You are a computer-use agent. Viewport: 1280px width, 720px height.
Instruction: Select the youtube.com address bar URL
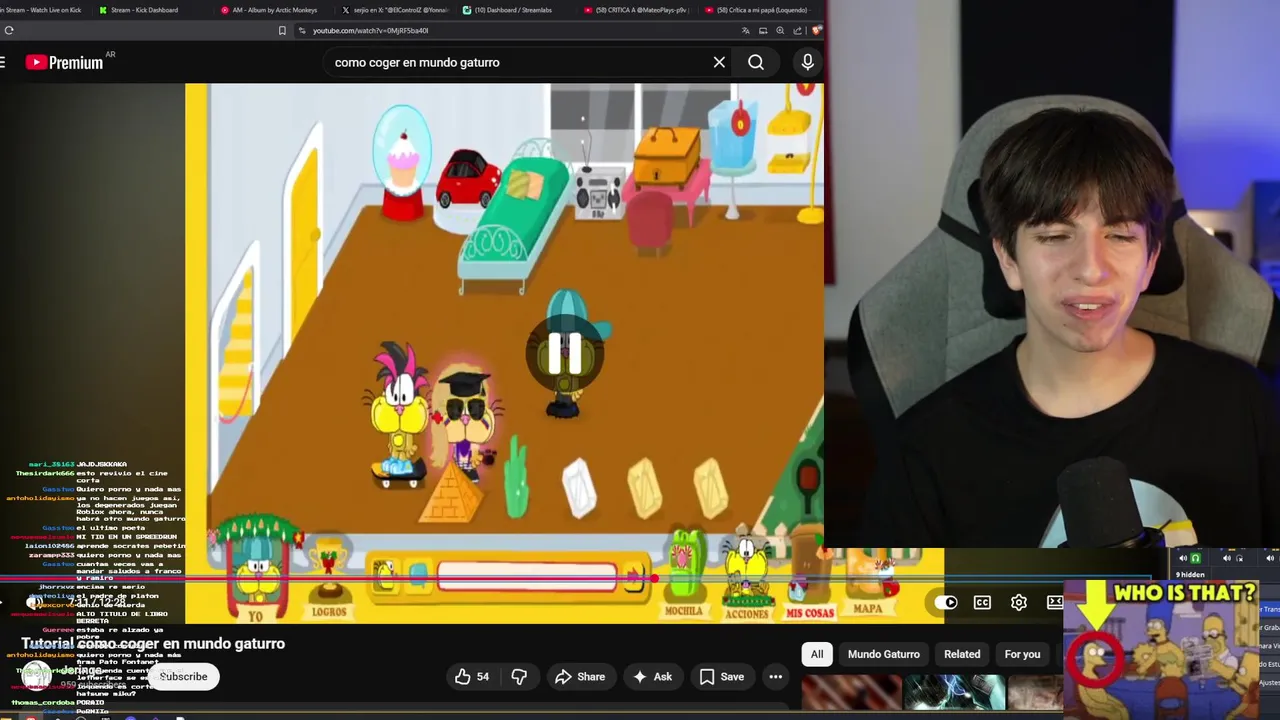click(x=370, y=30)
